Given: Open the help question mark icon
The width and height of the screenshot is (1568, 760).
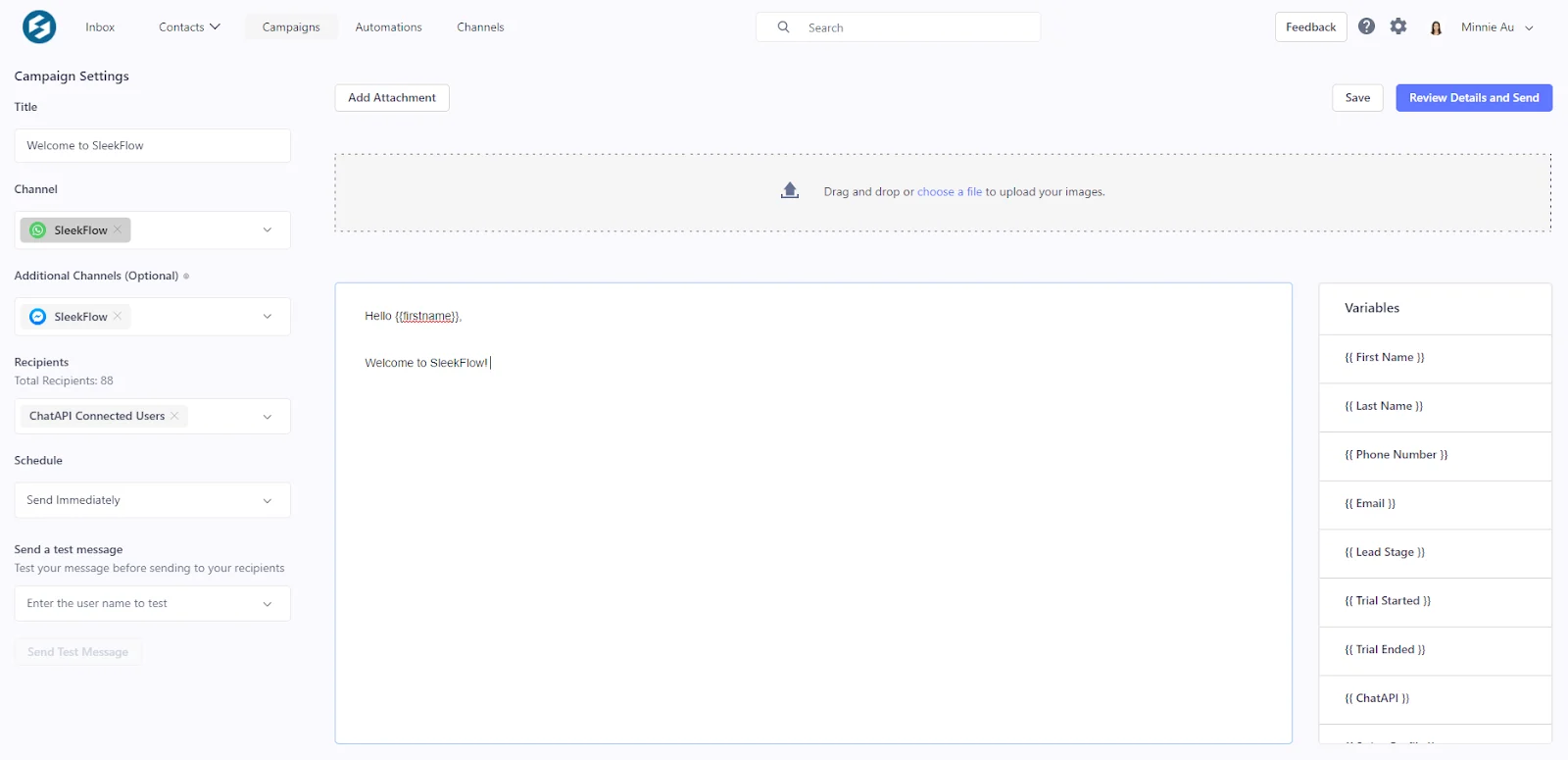Looking at the screenshot, I should tap(1366, 26).
